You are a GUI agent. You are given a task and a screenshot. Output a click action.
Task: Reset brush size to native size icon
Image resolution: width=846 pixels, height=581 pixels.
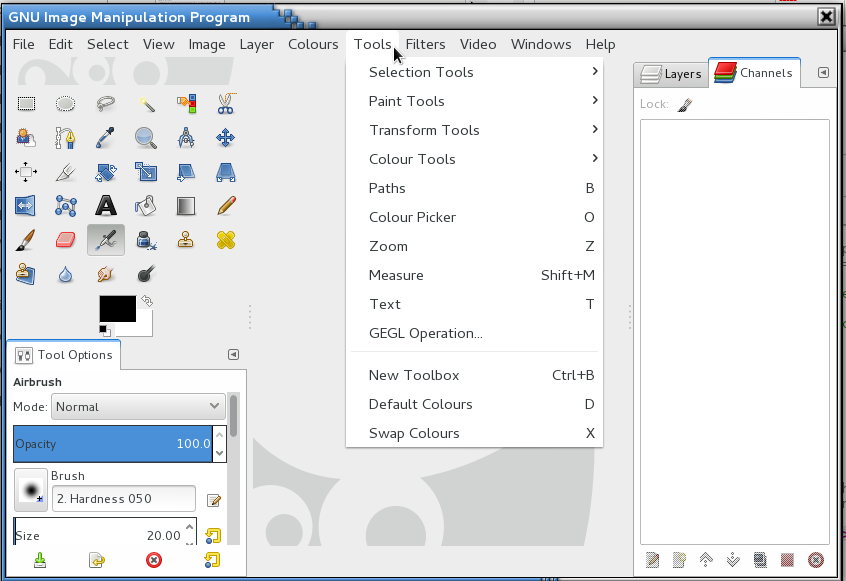pyautogui.click(x=213, y=536)
